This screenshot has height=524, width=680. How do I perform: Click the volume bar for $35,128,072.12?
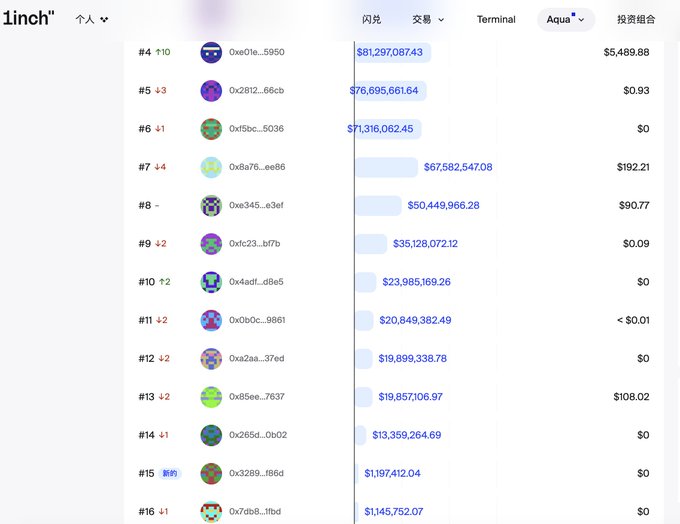371,244
